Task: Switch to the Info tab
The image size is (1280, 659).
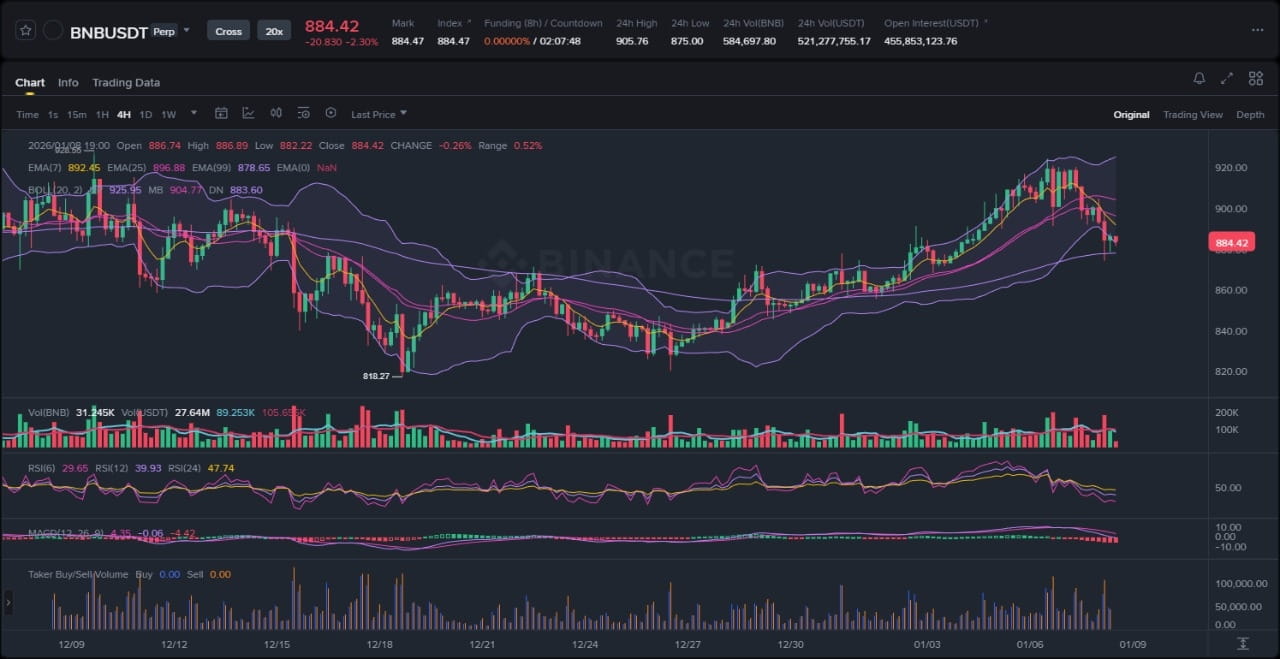Action: [x=68, y=83]
